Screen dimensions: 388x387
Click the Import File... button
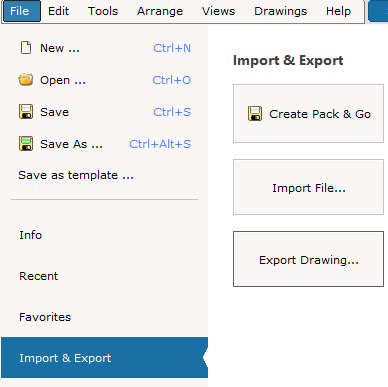pyautogui.click(x=308, y=187)
